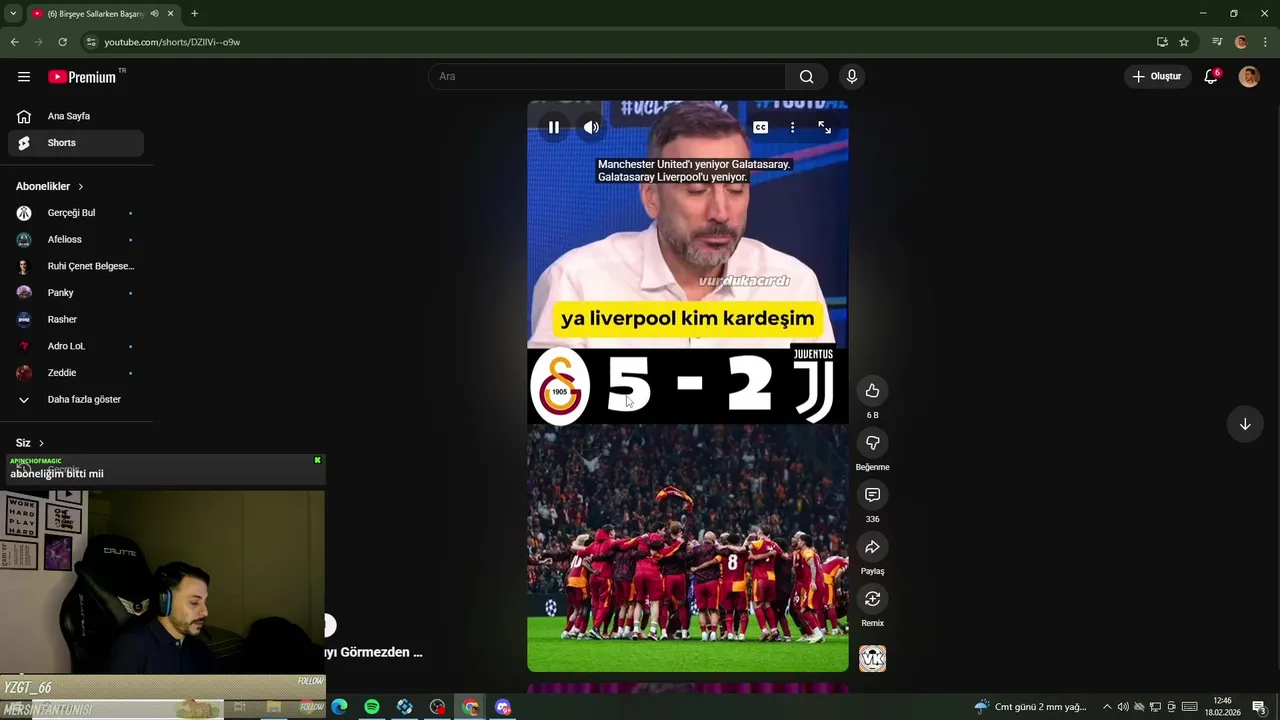This screenshot has height=720, width=1280.
Task: Click the browser address bar URL
Action: click(172, 42)
